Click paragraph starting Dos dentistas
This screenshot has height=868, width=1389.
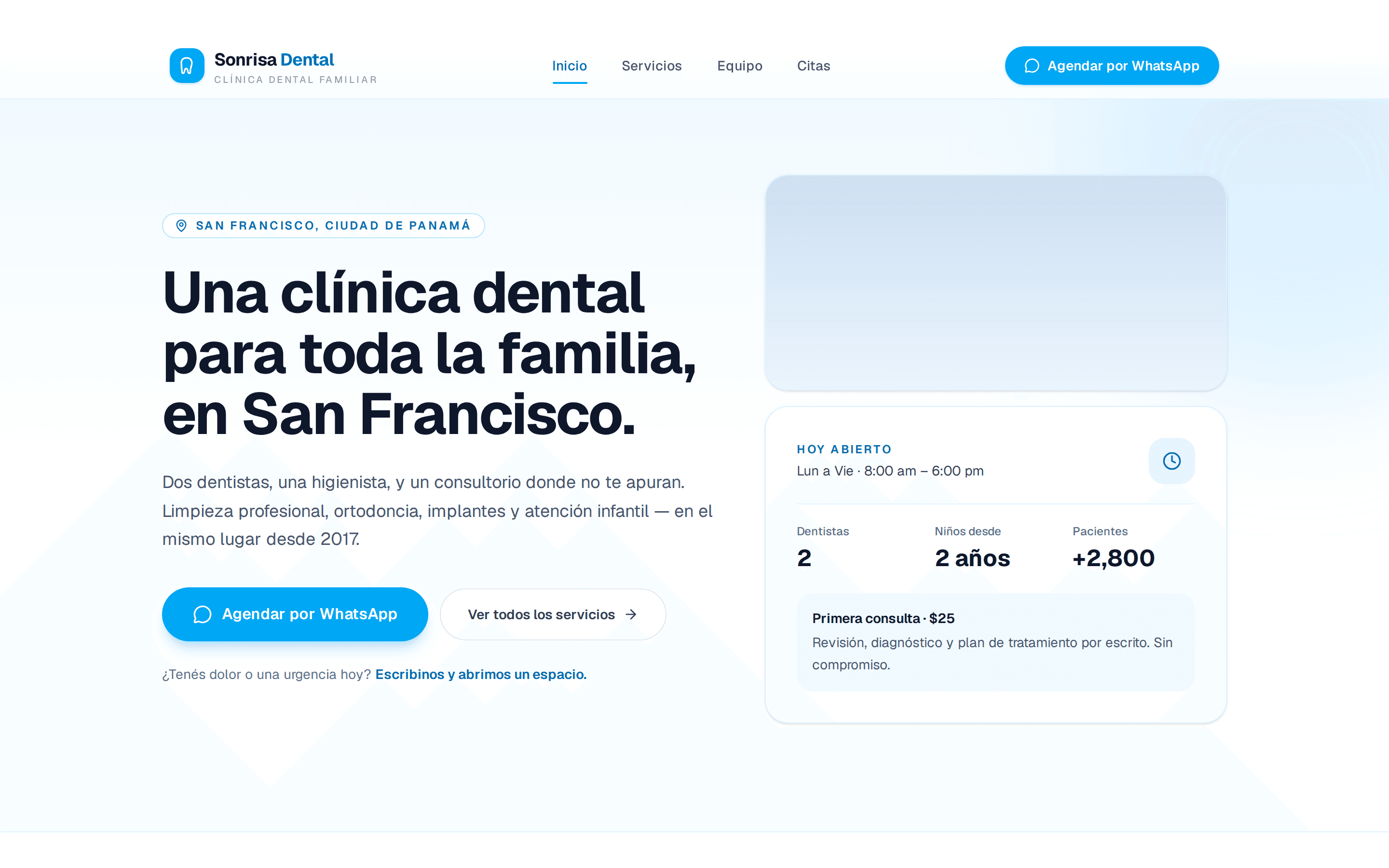pyautogui.click(x=437, y=510)
